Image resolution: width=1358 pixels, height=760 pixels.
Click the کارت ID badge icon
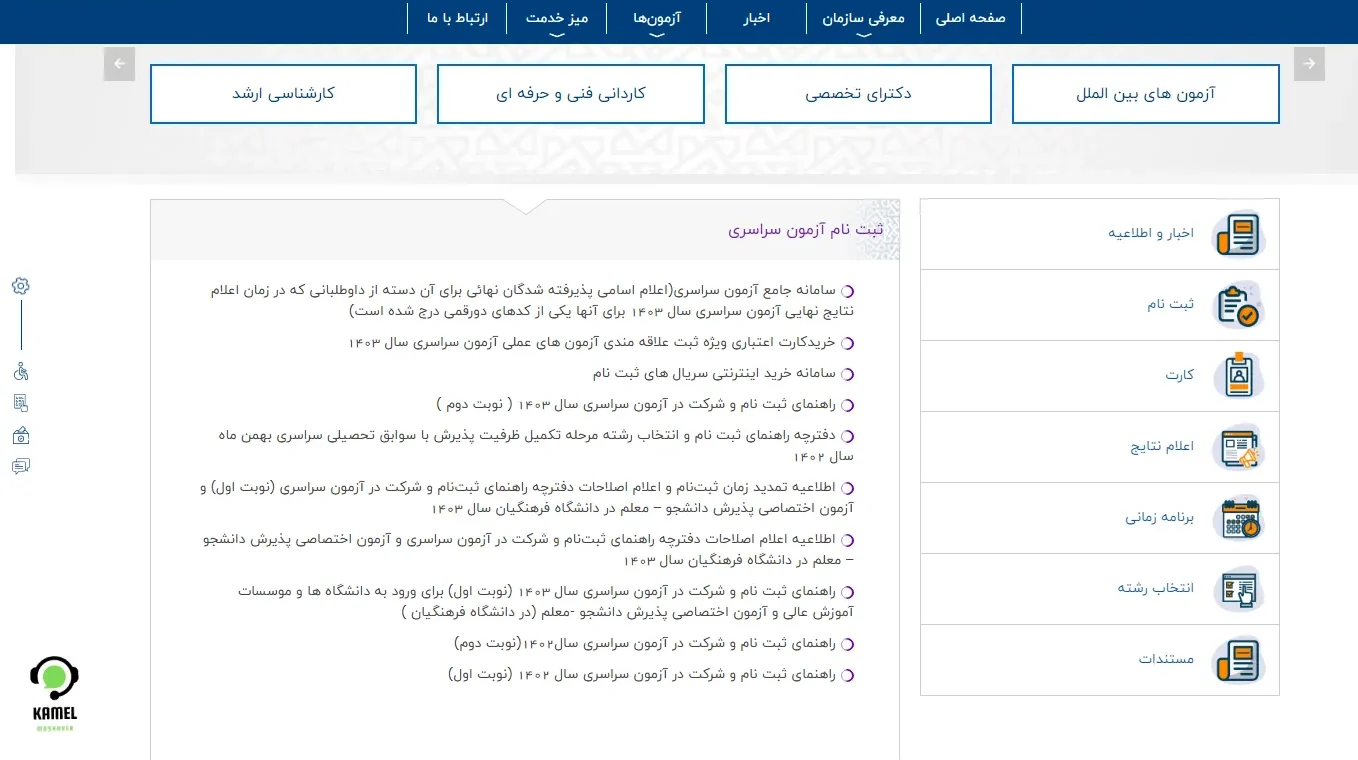tap(1238, 376)
